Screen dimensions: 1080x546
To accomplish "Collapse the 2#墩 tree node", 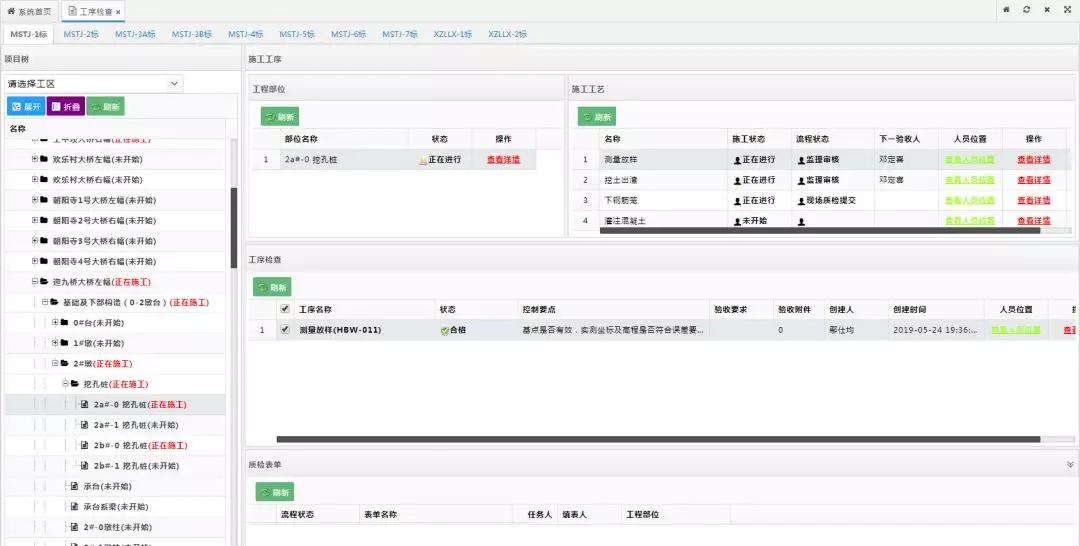I will (x=55, y=364).
